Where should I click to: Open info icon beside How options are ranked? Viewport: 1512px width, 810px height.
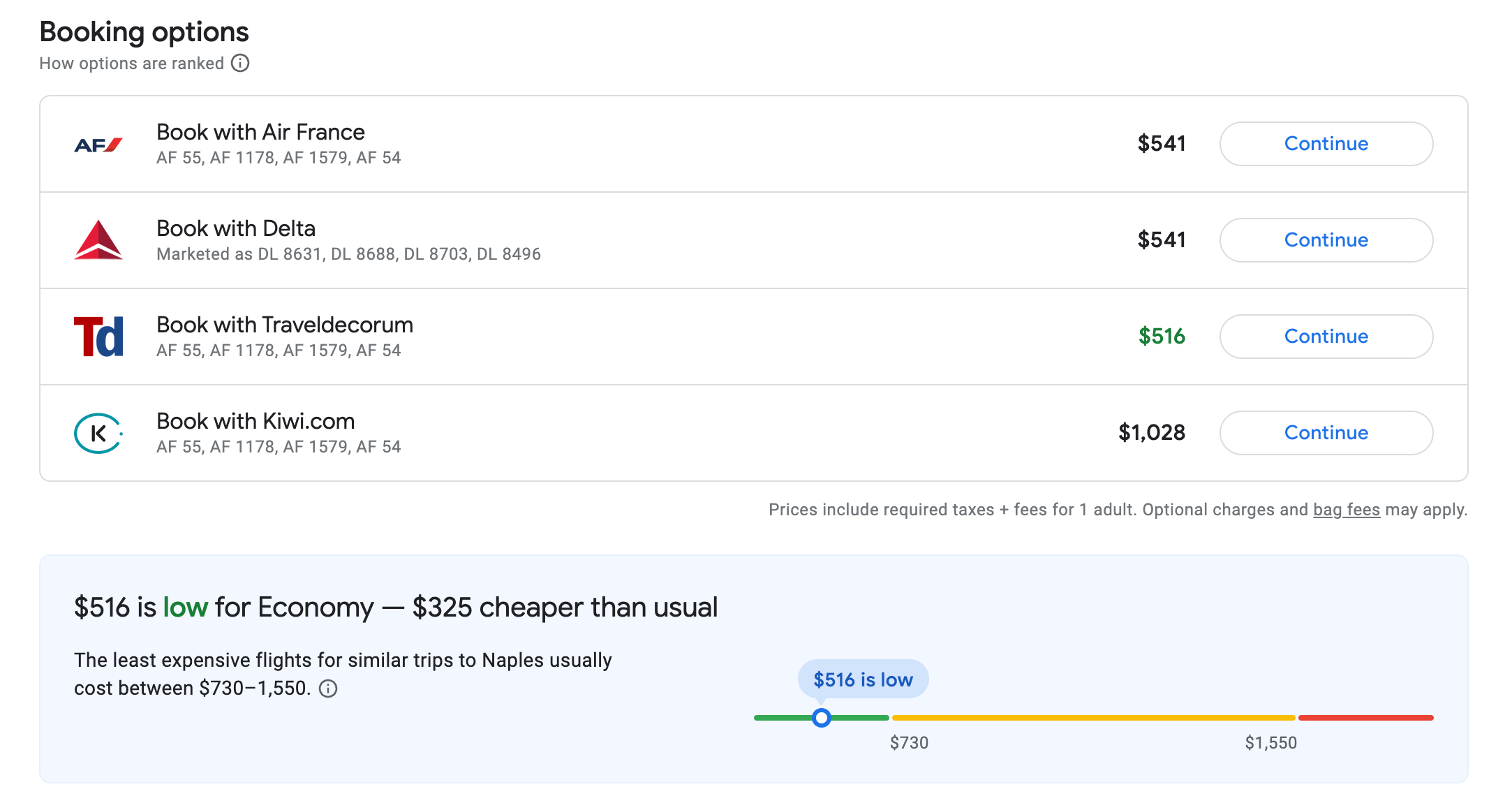tap(240, 64)
